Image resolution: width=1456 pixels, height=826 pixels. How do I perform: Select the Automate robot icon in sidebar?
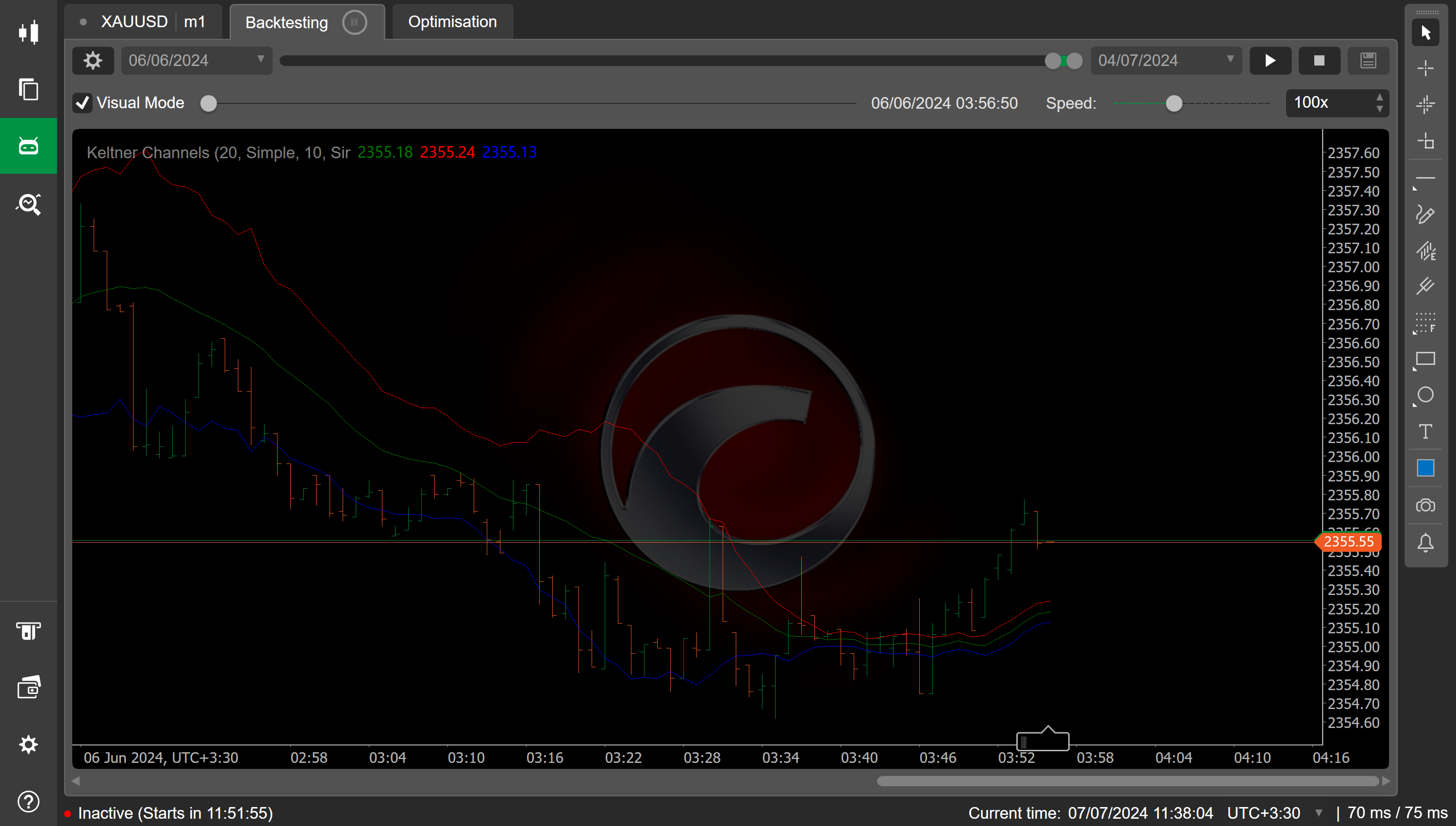click(x=28, y=146)
